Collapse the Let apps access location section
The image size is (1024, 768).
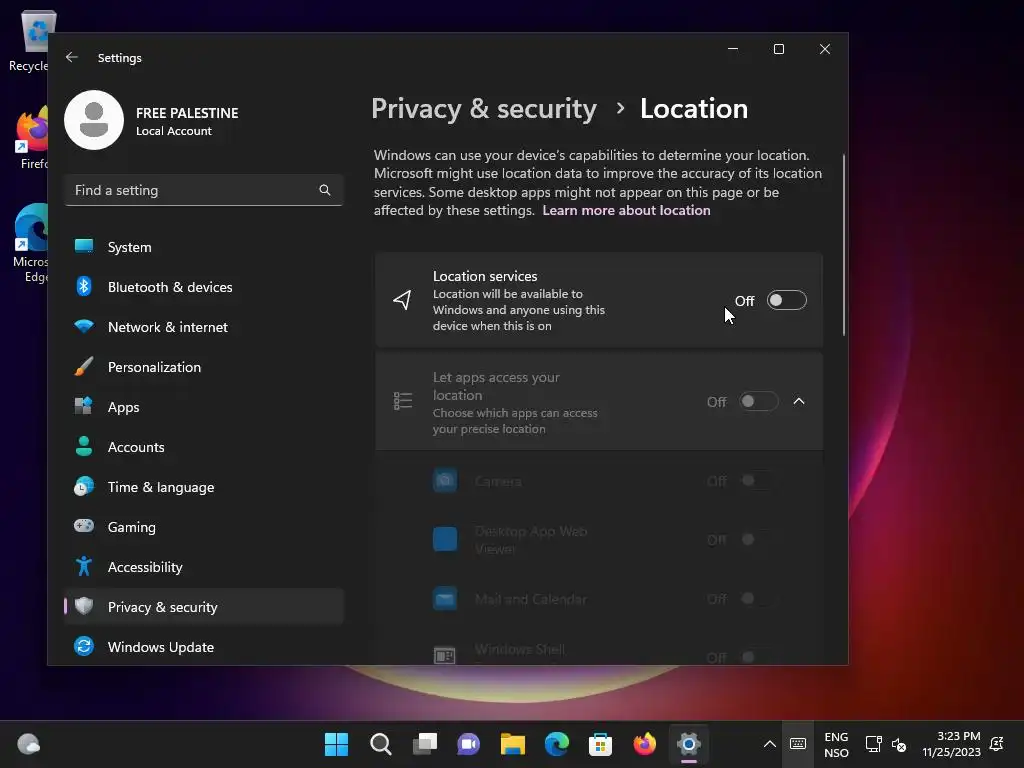coord(799,401)
